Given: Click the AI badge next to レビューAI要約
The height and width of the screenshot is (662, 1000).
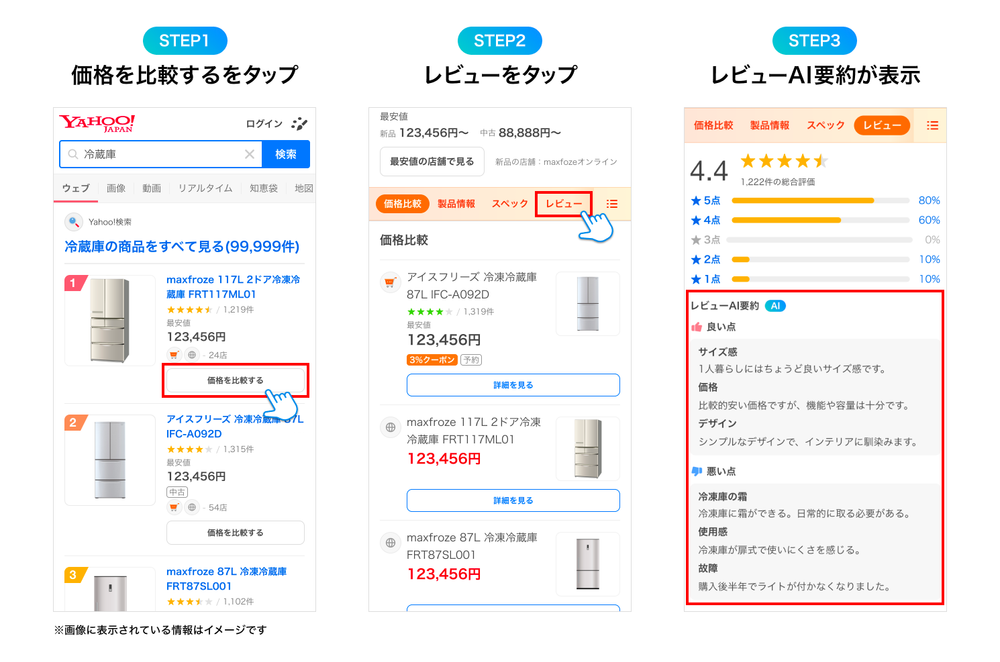Looking at the screenshot, I should [775, 305].
